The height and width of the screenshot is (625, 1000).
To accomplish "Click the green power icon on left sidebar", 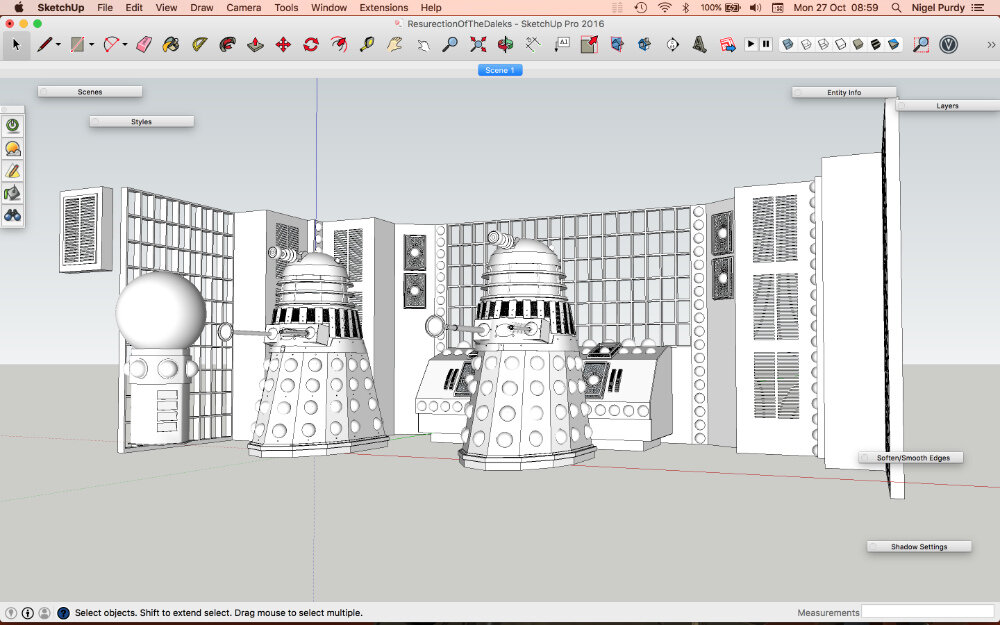I will [13, 125].
